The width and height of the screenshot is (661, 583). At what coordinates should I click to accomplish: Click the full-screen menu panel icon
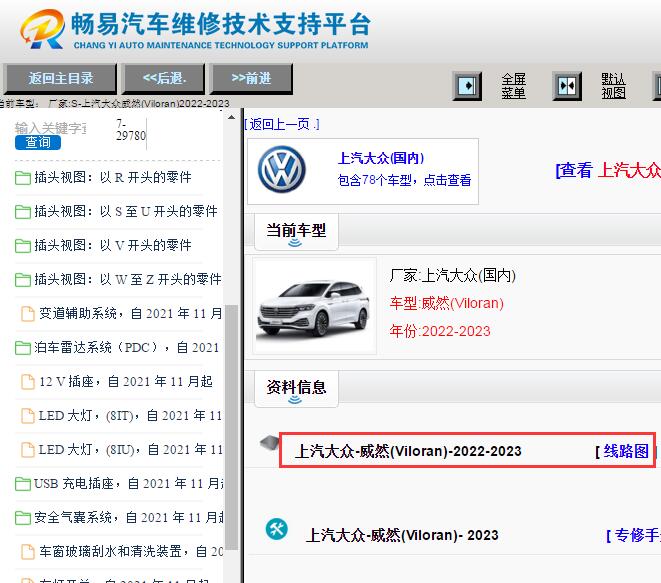click(467, 86)
